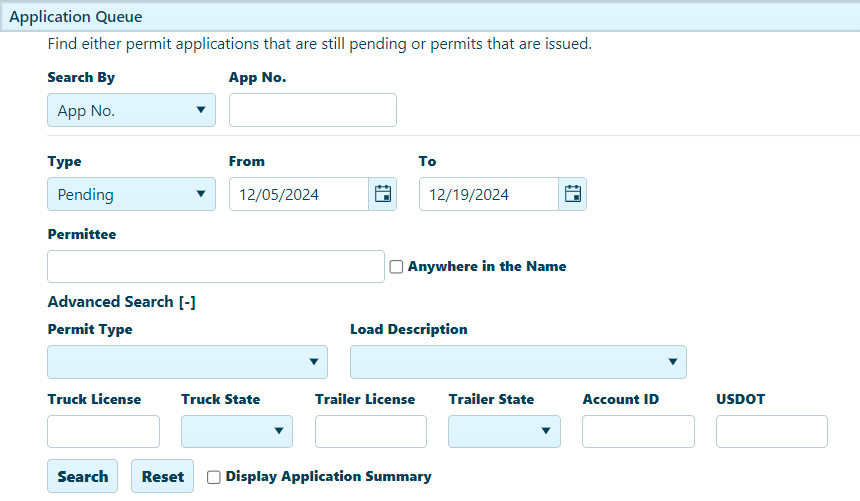This screenshot has height=501, width=860.
Task: Click the From date input field
Action: coord(299,195)
